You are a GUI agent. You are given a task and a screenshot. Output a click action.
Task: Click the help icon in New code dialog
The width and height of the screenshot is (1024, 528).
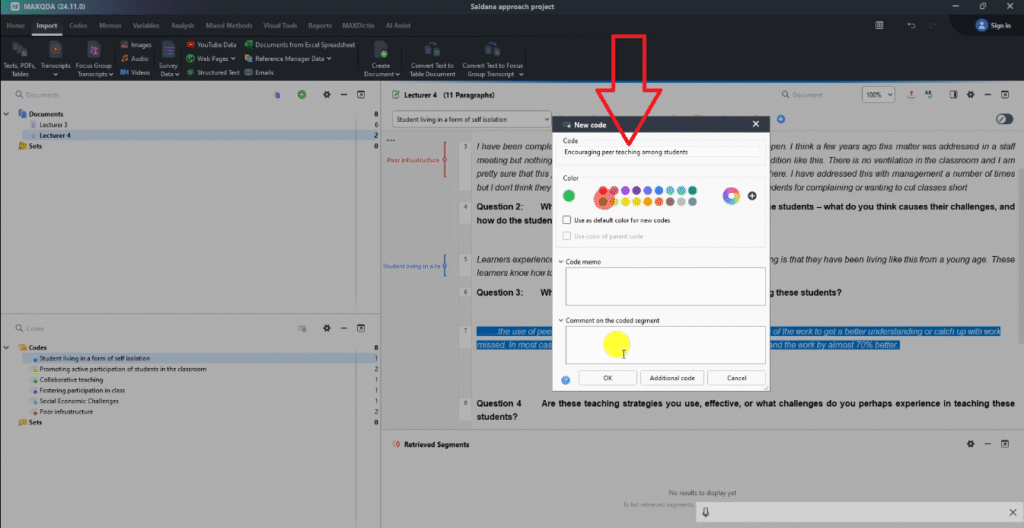[566, 379]
